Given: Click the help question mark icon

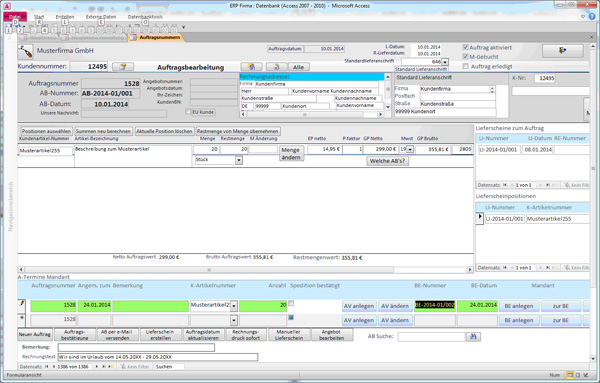Looking at the screenshot, I should 592,16.
